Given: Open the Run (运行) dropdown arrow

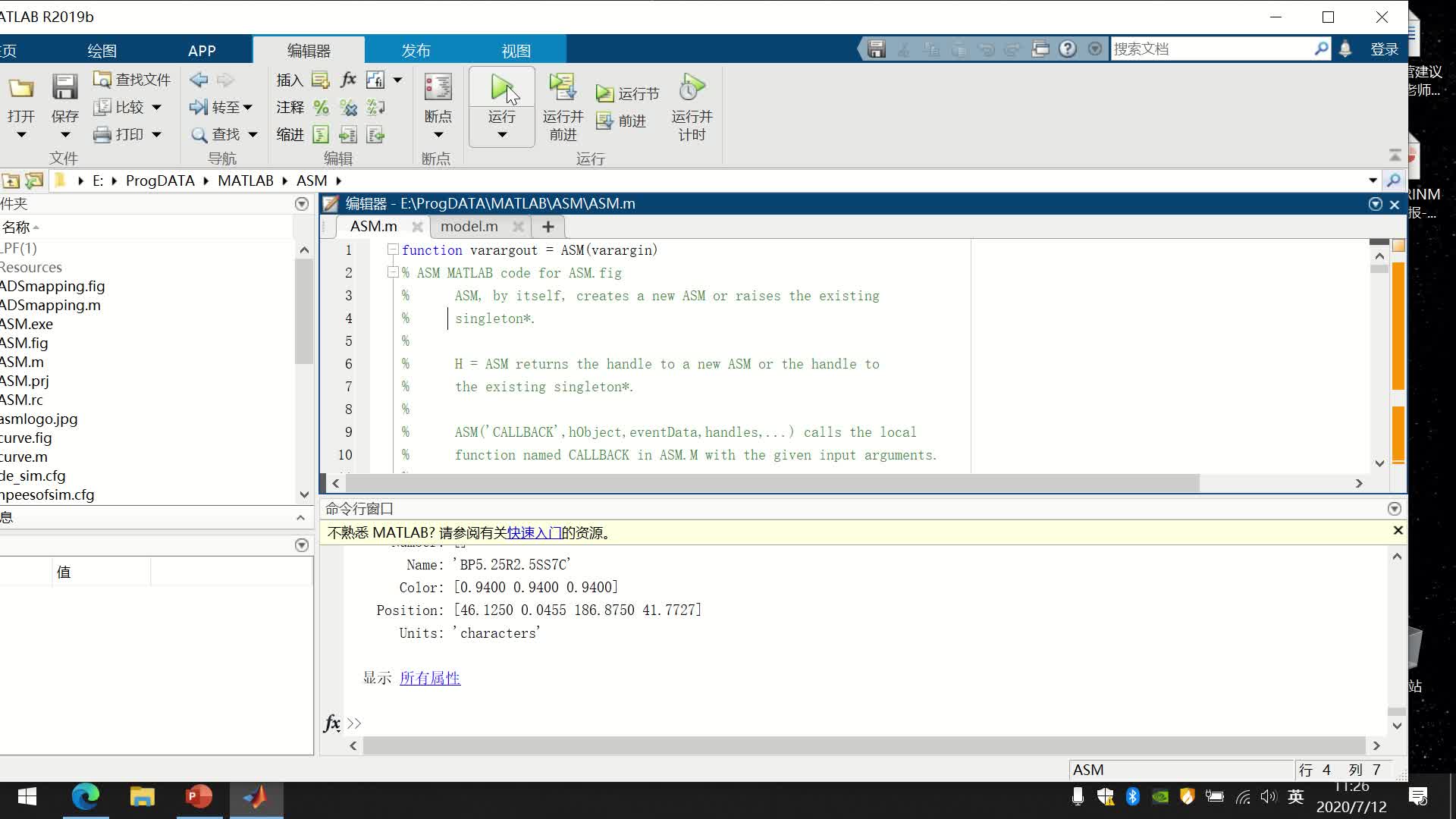Looking at the screenshot, I should (x=501, y=135).
